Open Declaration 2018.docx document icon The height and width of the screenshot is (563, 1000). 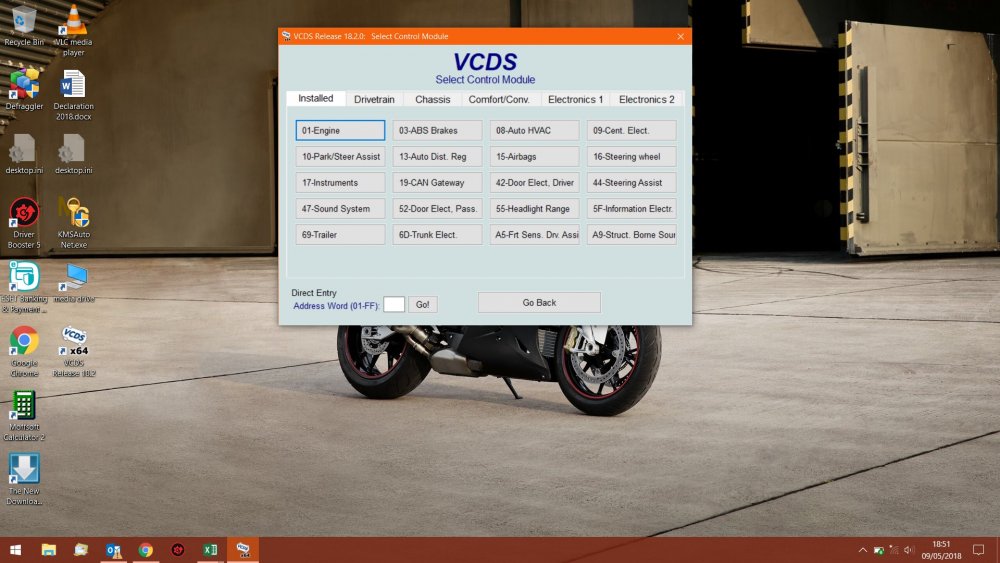(73, 94)
